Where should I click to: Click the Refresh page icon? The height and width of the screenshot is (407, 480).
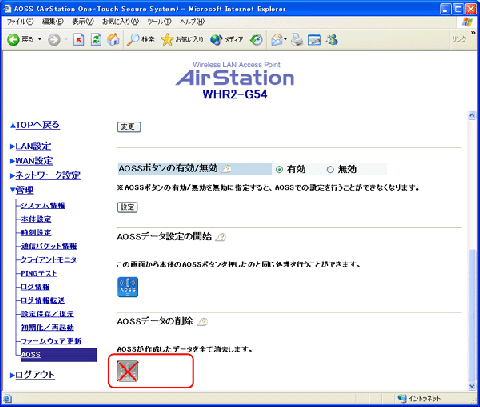(96, 40)
